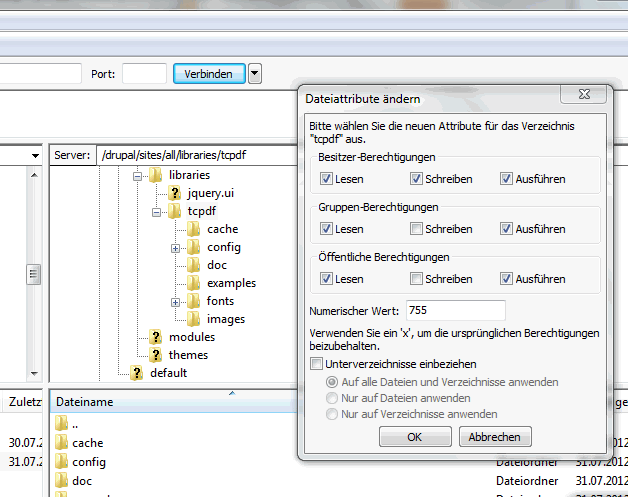
Task: Toggle owner Schreiben permission checkbox
Action: point(416,179)
